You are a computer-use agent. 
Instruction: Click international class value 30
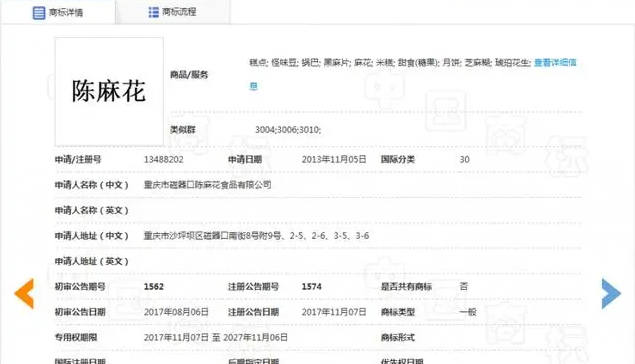(465, 160)
